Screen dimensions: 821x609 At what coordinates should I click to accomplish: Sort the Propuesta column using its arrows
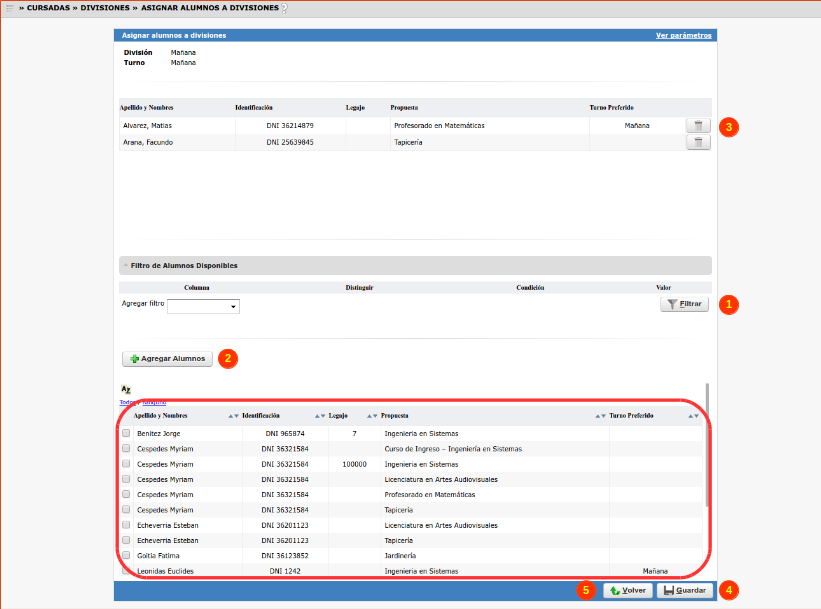[x=601, y=415]
